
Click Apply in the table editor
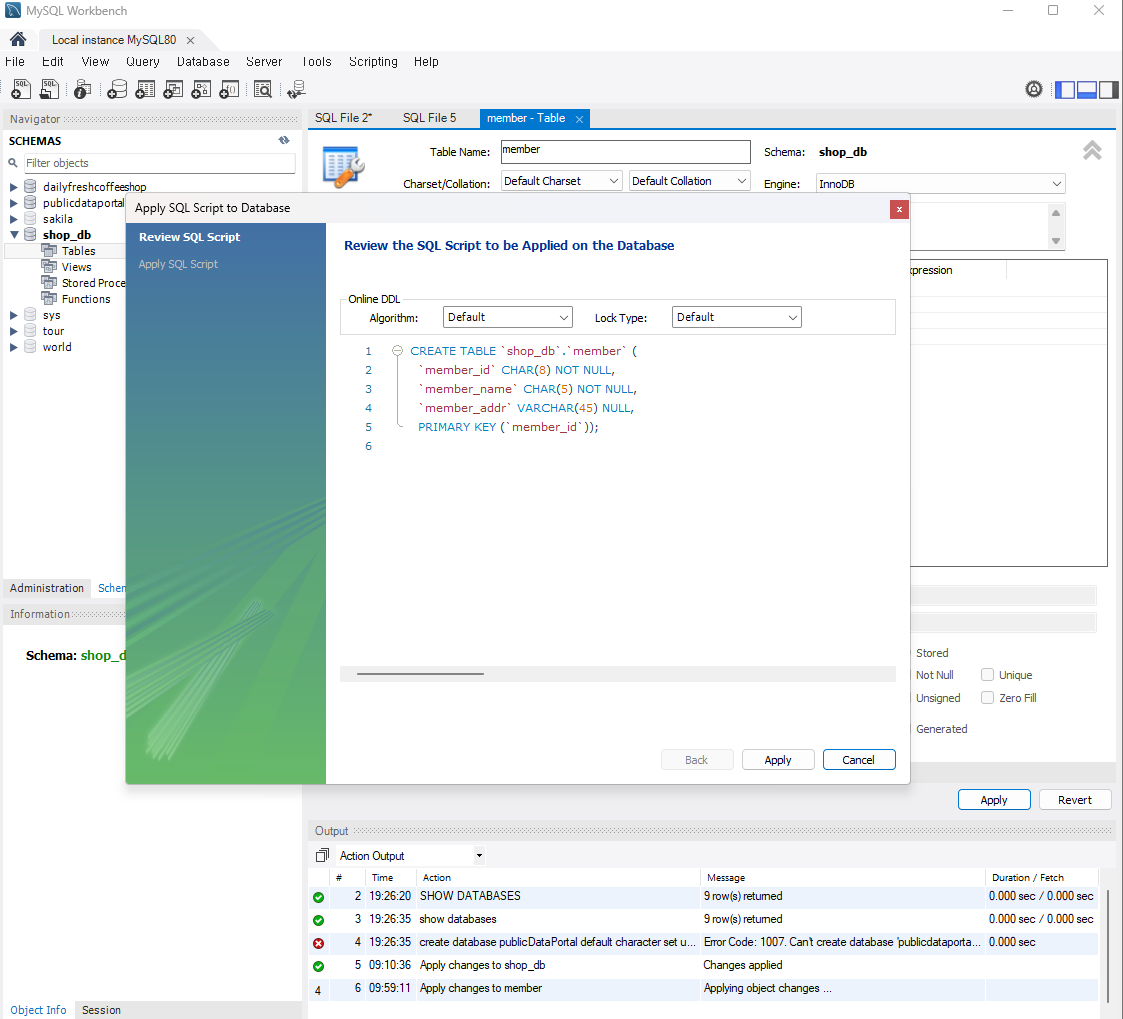[x=994, y=800]
